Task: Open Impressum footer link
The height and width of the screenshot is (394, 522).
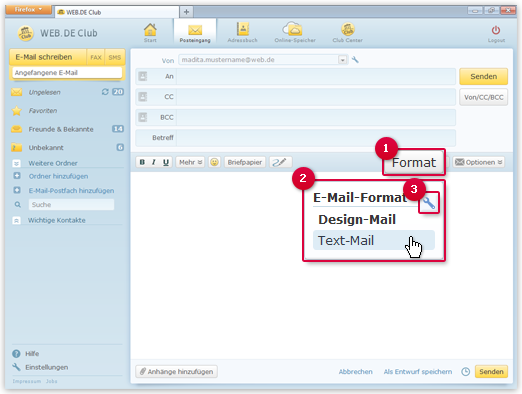Action: [x=27, y=381]
